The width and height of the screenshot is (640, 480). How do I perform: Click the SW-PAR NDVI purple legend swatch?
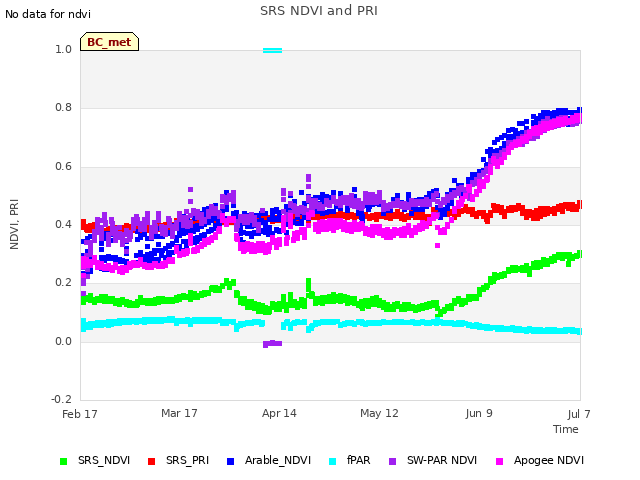392,461
